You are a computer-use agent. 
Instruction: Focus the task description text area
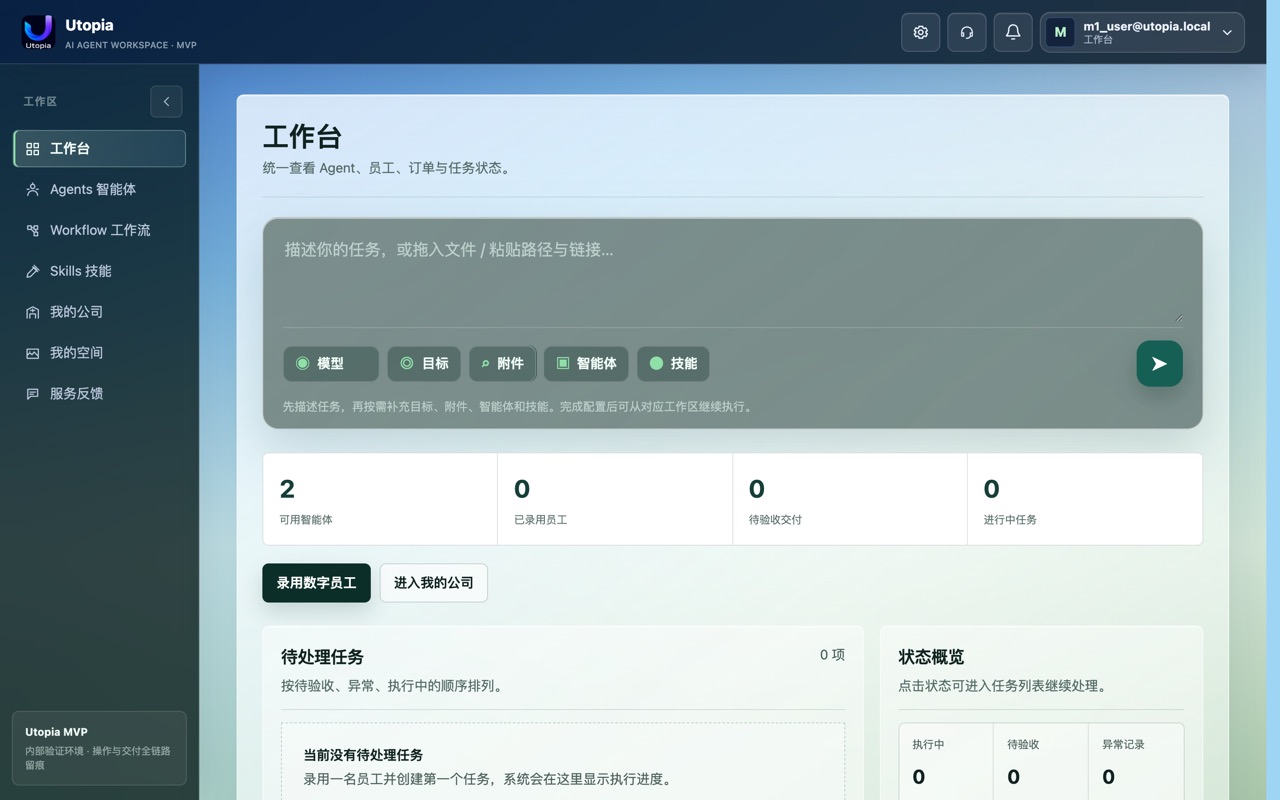tap(733, 280)
